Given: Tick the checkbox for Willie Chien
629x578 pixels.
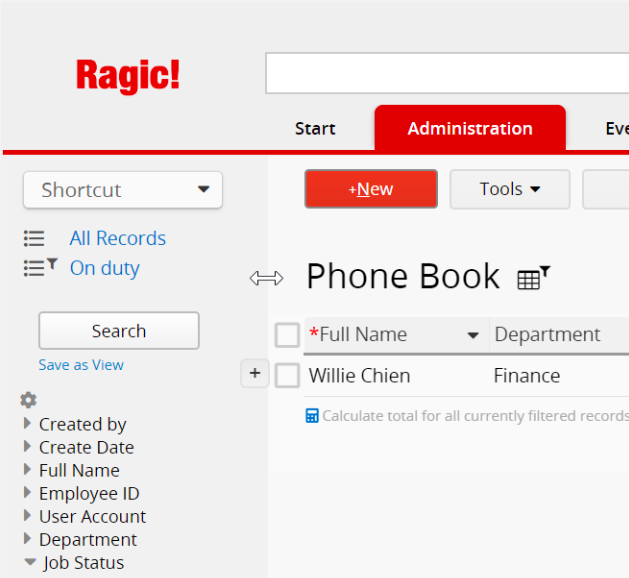Looking at the screenshot, I should [287, 375].
